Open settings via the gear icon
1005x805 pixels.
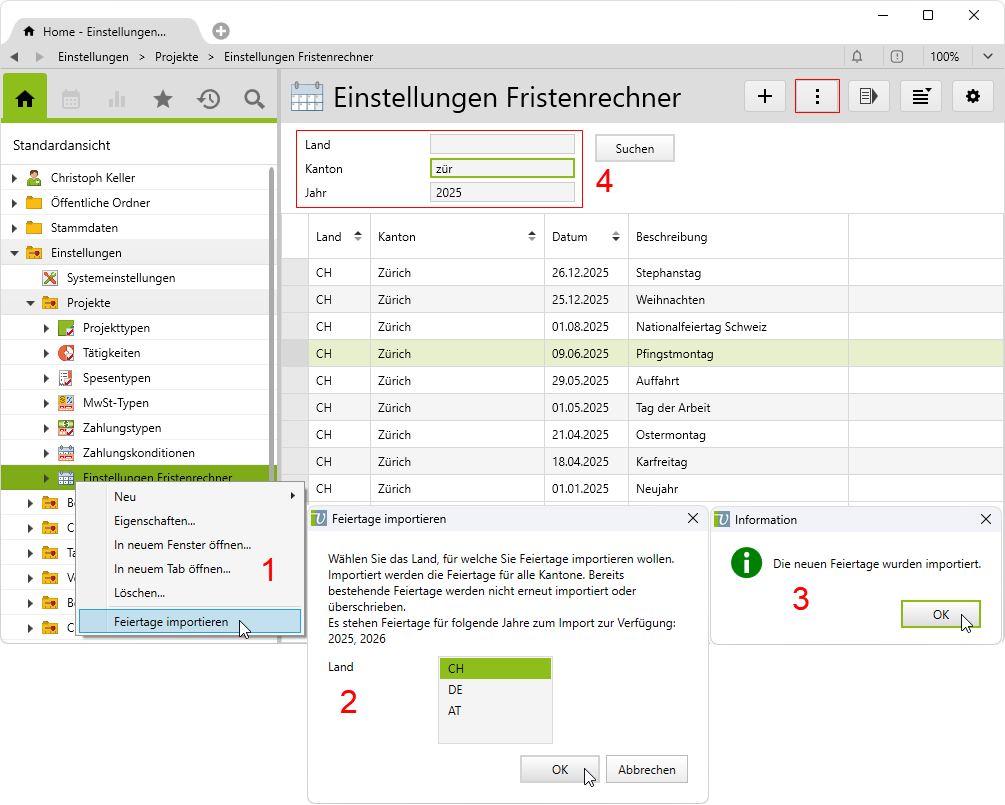[x=972, y=96]
